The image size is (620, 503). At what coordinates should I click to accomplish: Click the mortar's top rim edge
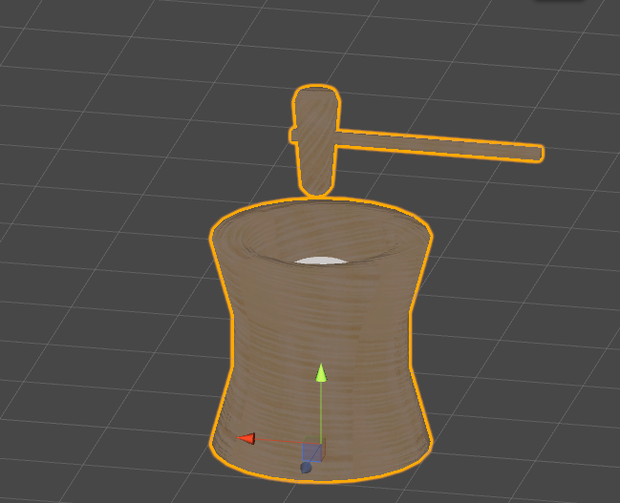[321, 204]
